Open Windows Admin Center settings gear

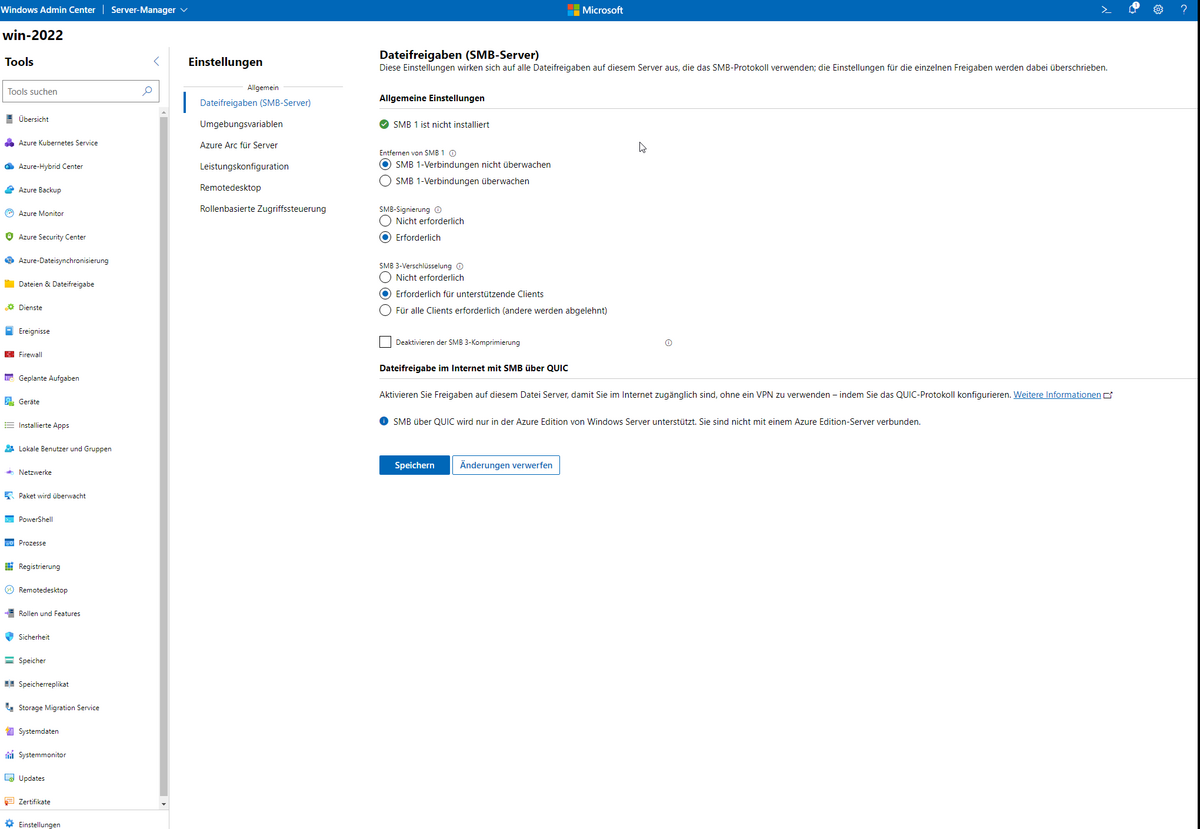pyautogui.click(x=1158, y=9)
